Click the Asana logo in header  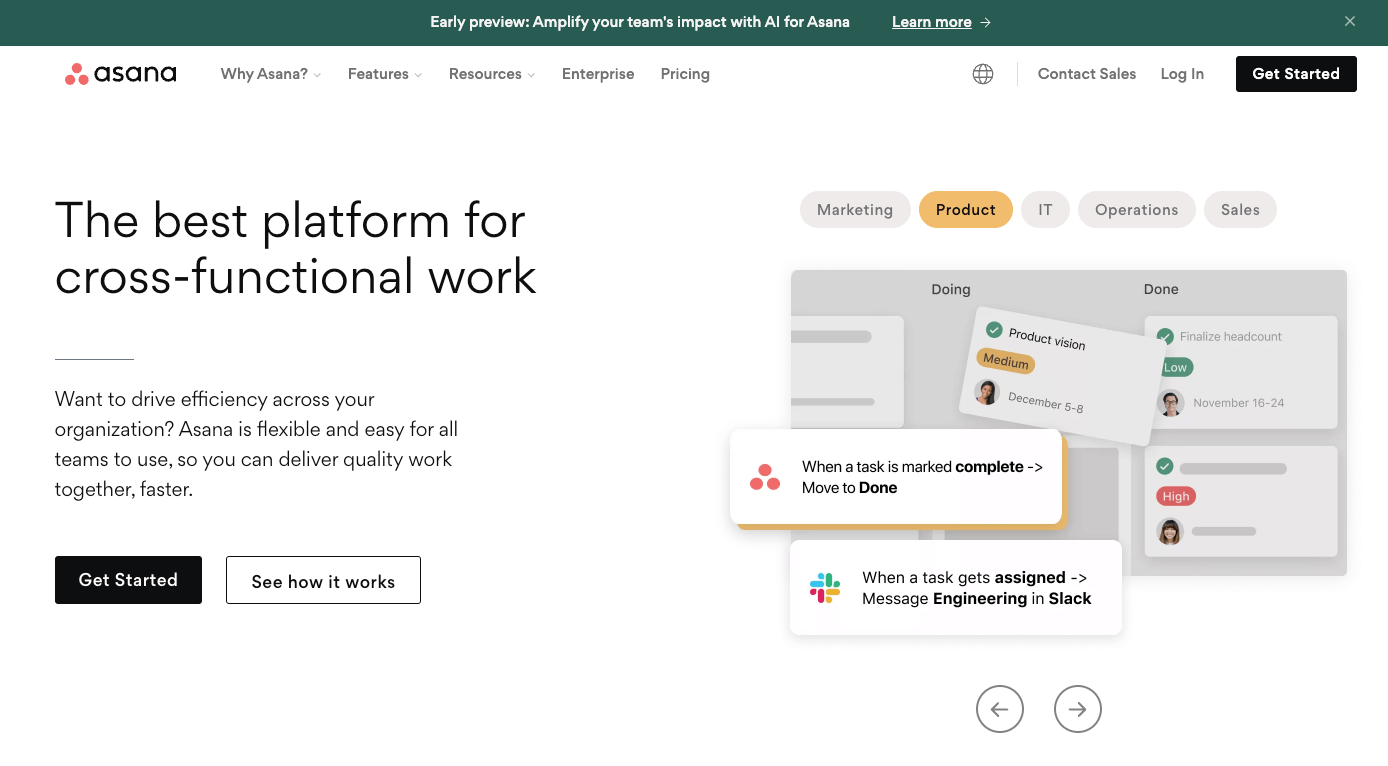click(120, 74)
